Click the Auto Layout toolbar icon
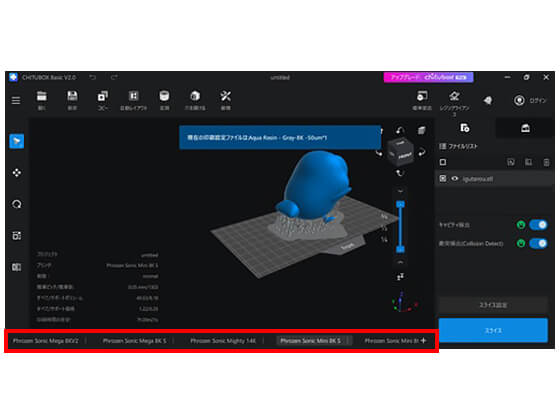Image resolution: width=560 pixels, height=420 pixels. (x=133, y=96)
